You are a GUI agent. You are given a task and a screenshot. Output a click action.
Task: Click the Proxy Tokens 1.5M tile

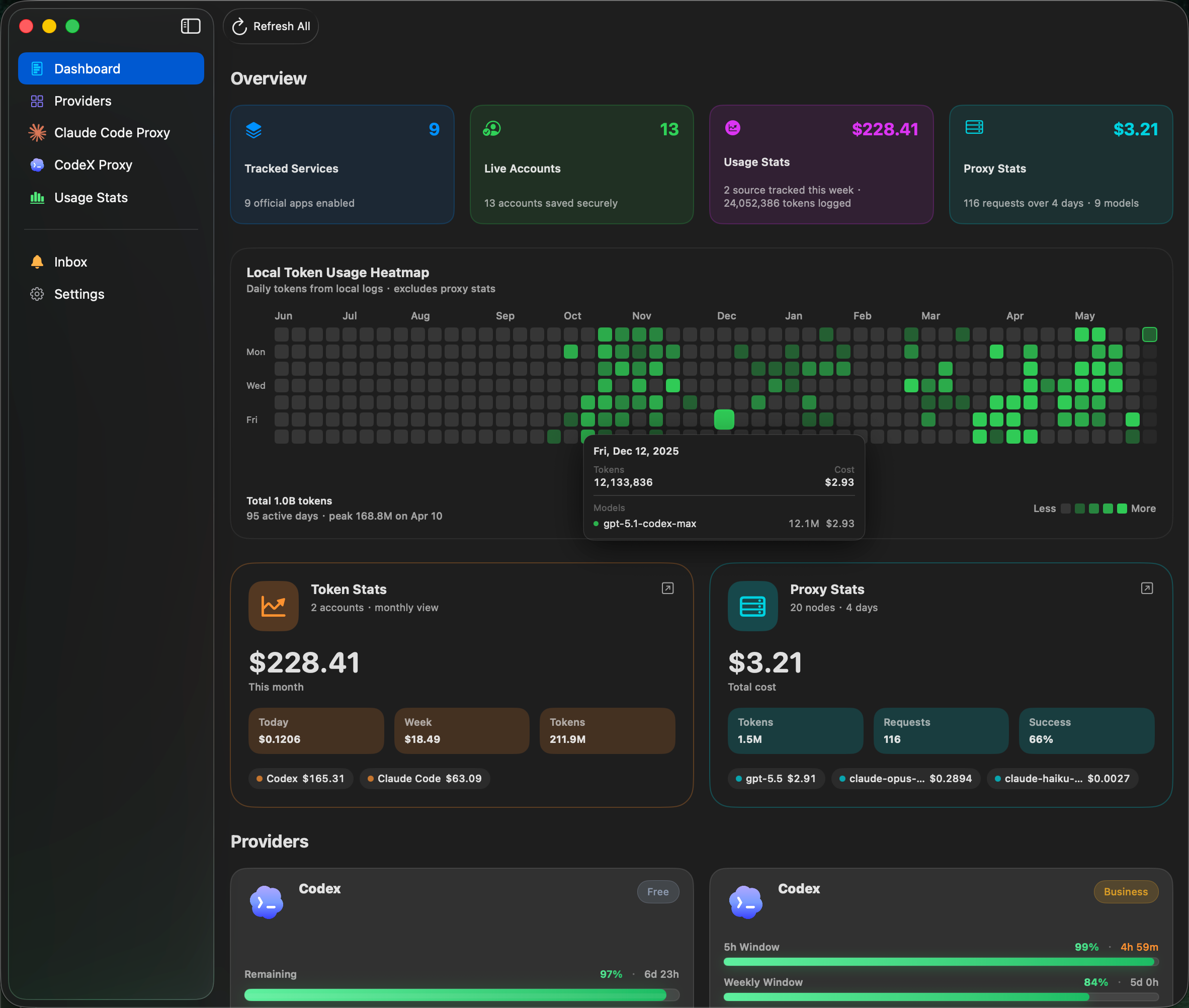(x=795, y=731)
